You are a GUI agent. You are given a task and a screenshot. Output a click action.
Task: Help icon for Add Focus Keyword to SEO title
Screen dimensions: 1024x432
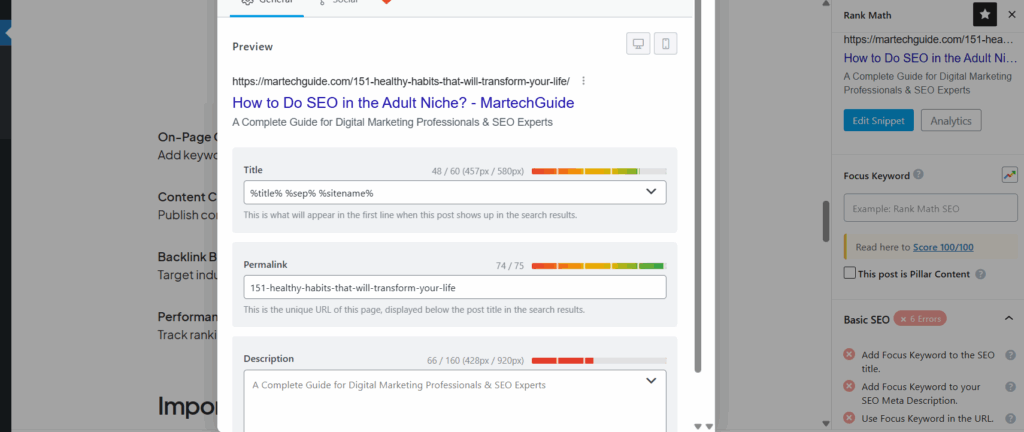pos(1010,355)
